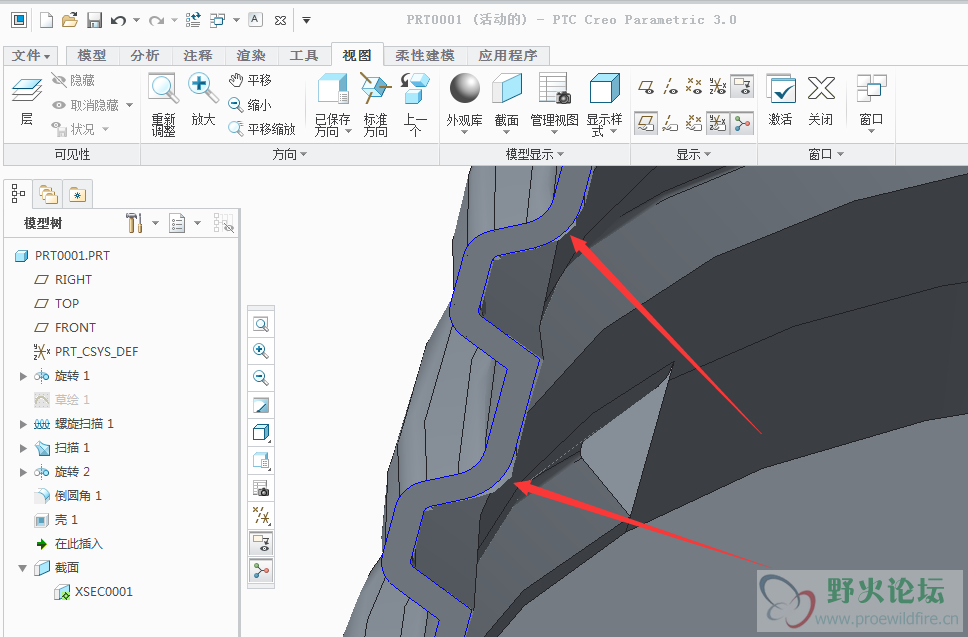This screenshot has width=968, height=637.
Task: Open a file using the folder icon
Action: tap(70, 20)
